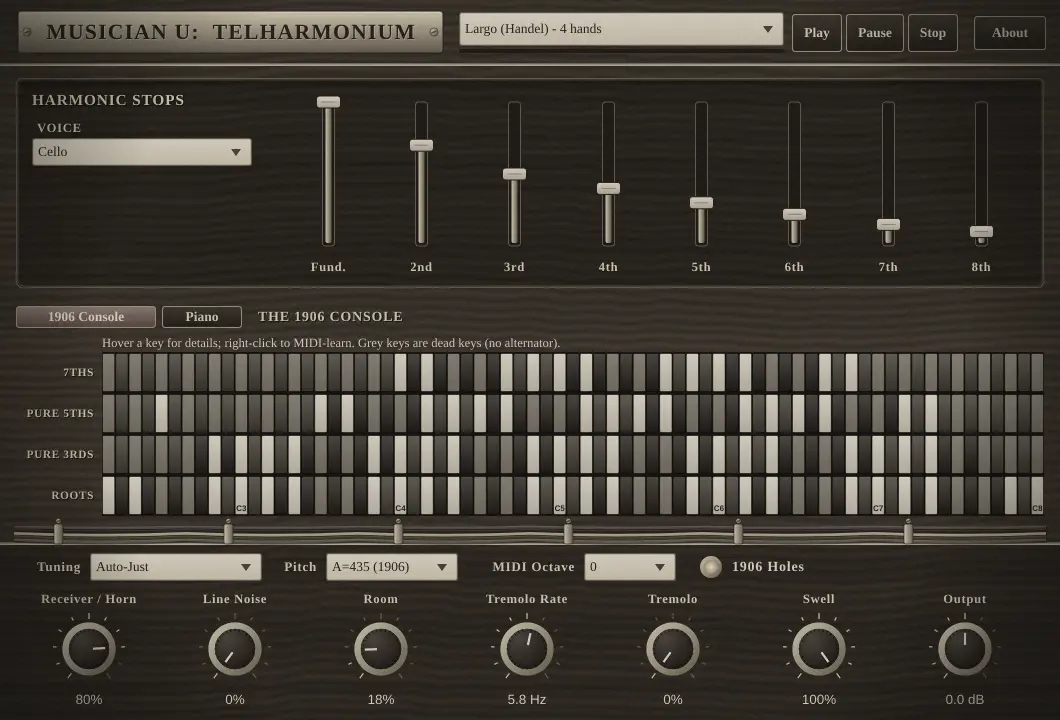Click the ROOTS row label
Viewport: 1060px width, 720px height.
coord(72,496)
